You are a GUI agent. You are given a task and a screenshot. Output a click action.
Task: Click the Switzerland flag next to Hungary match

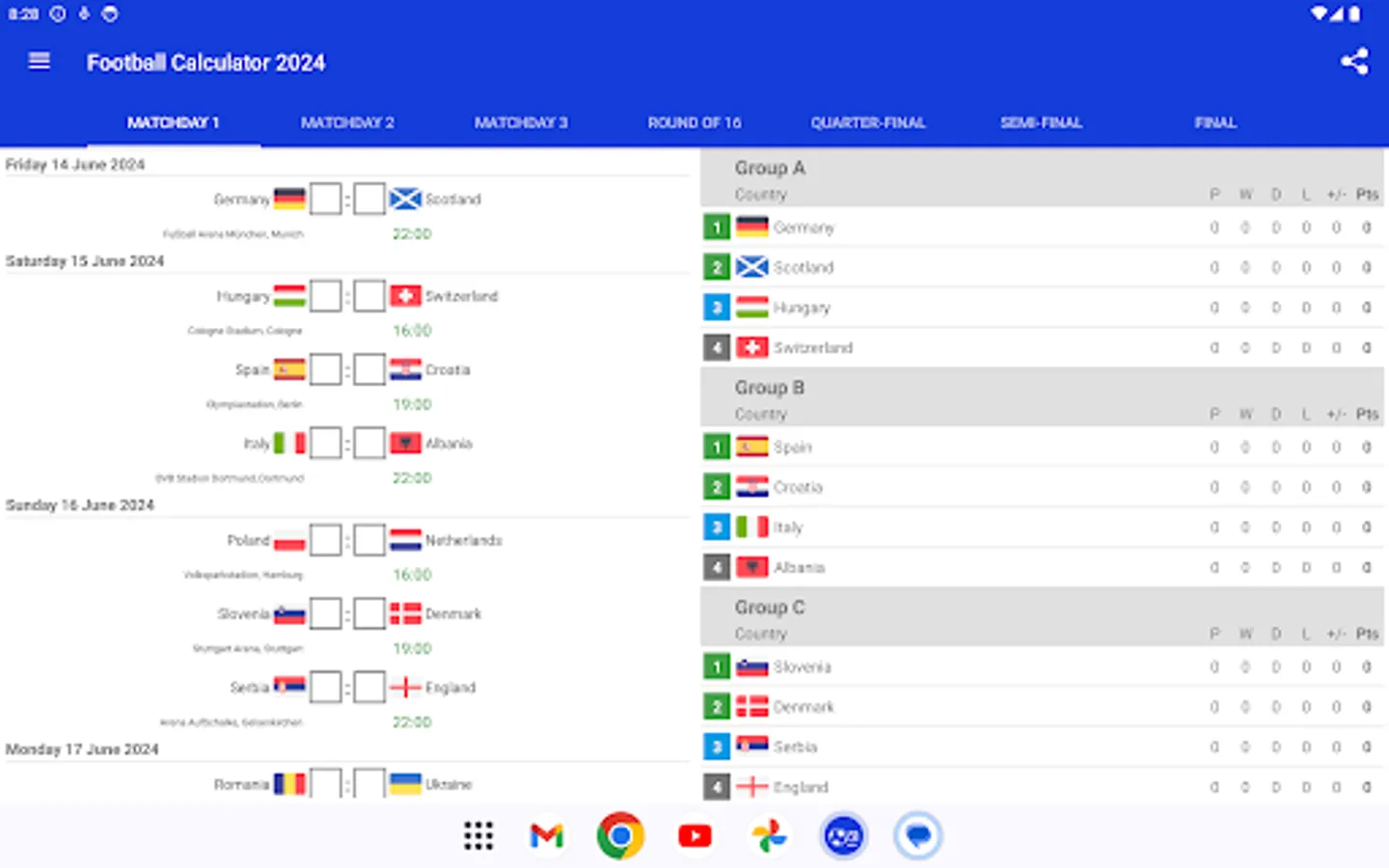coord(405,296)
